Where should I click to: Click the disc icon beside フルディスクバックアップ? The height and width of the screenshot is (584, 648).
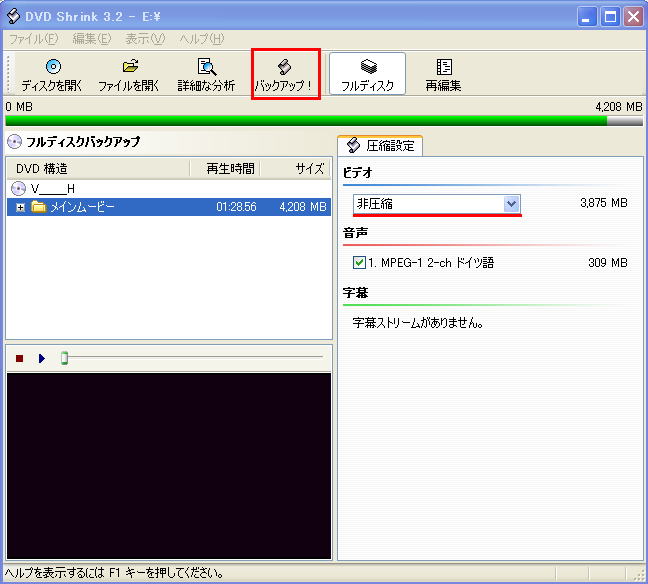pos(14,142)
